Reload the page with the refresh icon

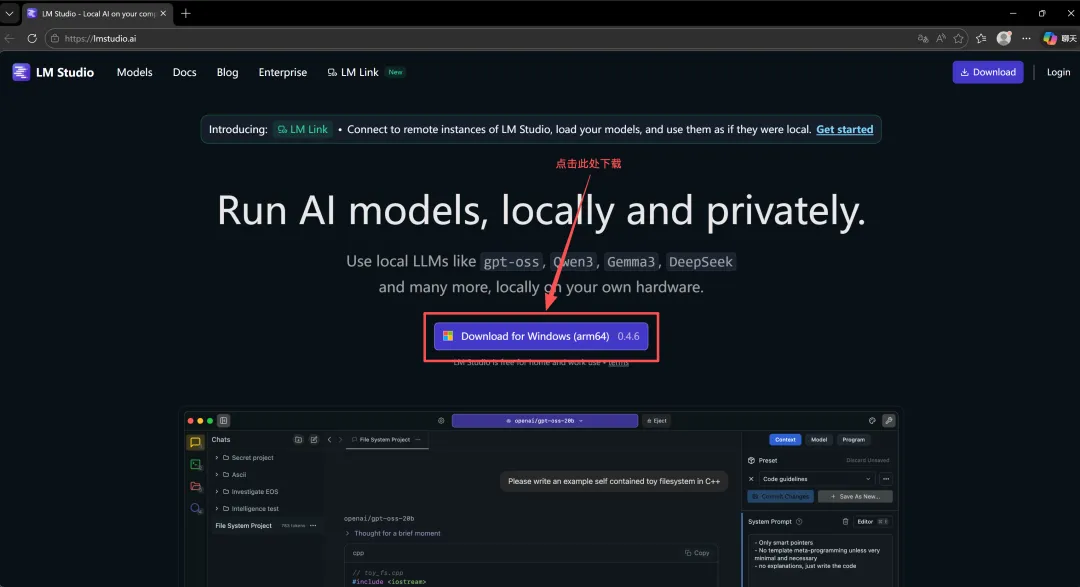(x=32, y=39)
